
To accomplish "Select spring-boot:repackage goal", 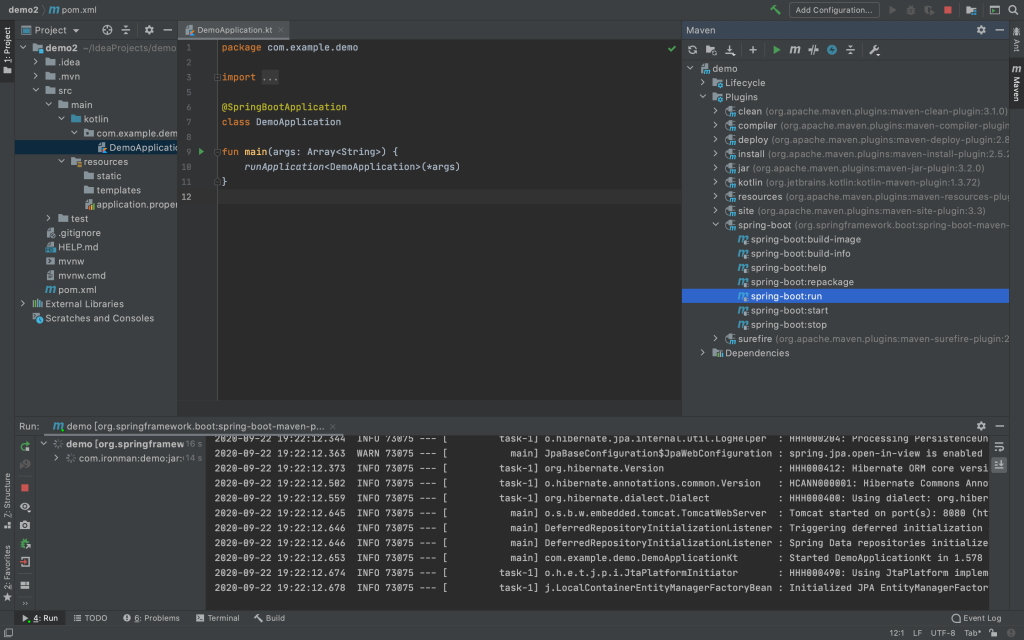I will point(795,282).
